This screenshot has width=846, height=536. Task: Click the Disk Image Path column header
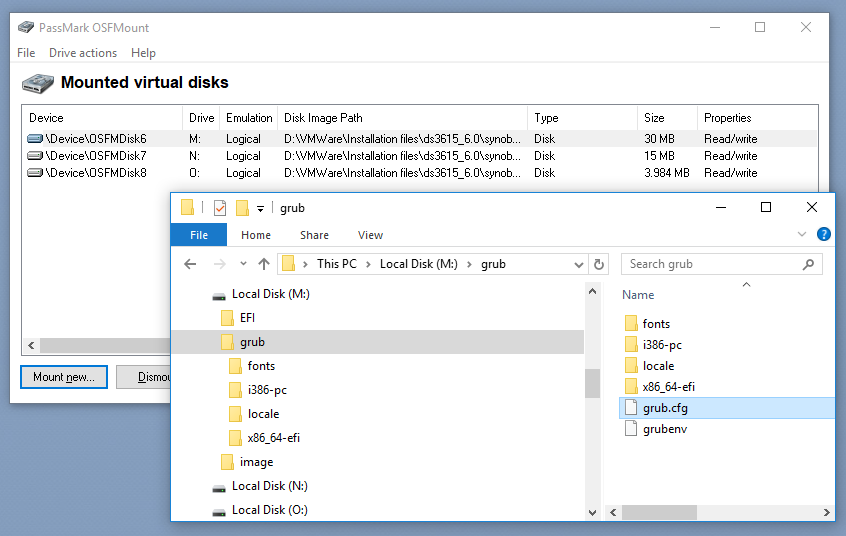tap(402, 118)
